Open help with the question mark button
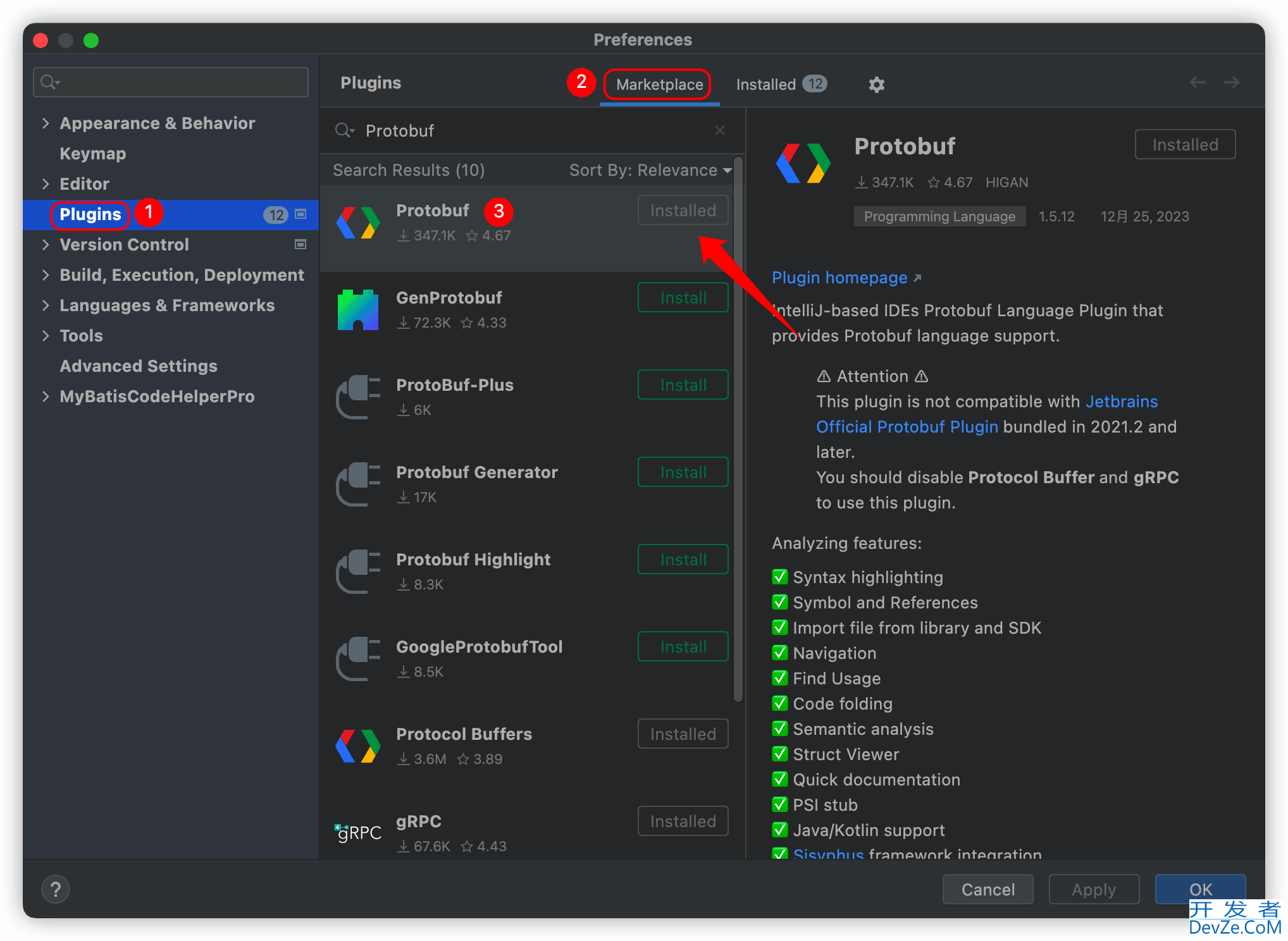 point(56,889)
